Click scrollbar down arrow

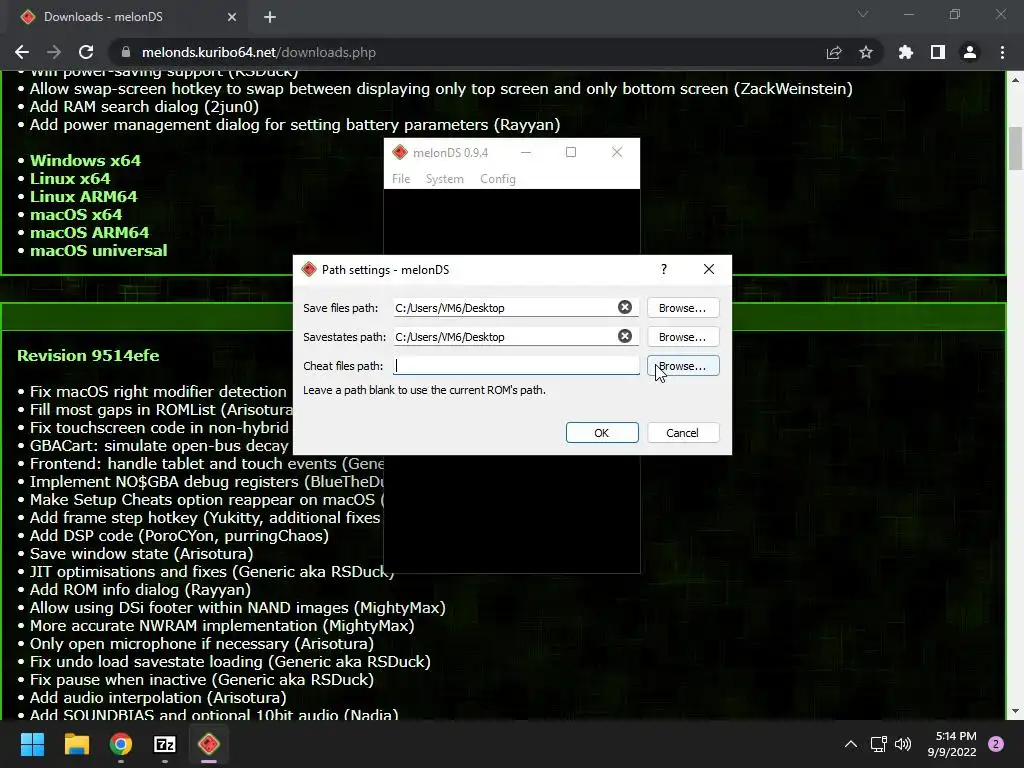(1015, 711)
